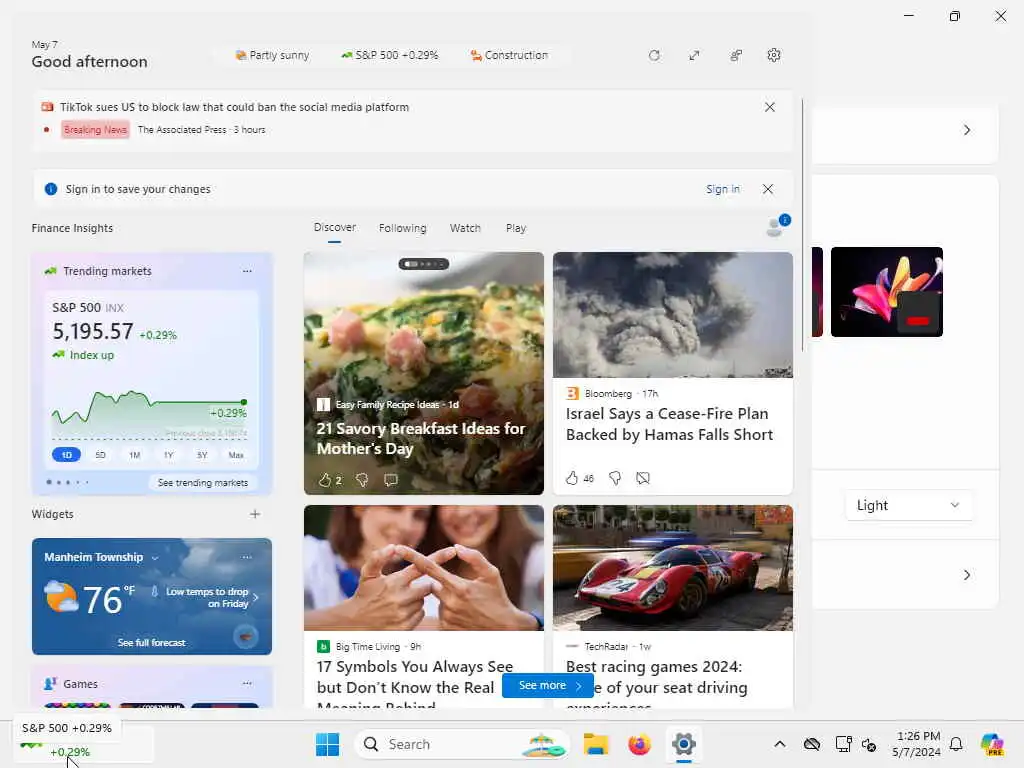The image size is (1024, 768).
Task: Open the personalize feed icon beside the settings gear
Action: [736, 56]
